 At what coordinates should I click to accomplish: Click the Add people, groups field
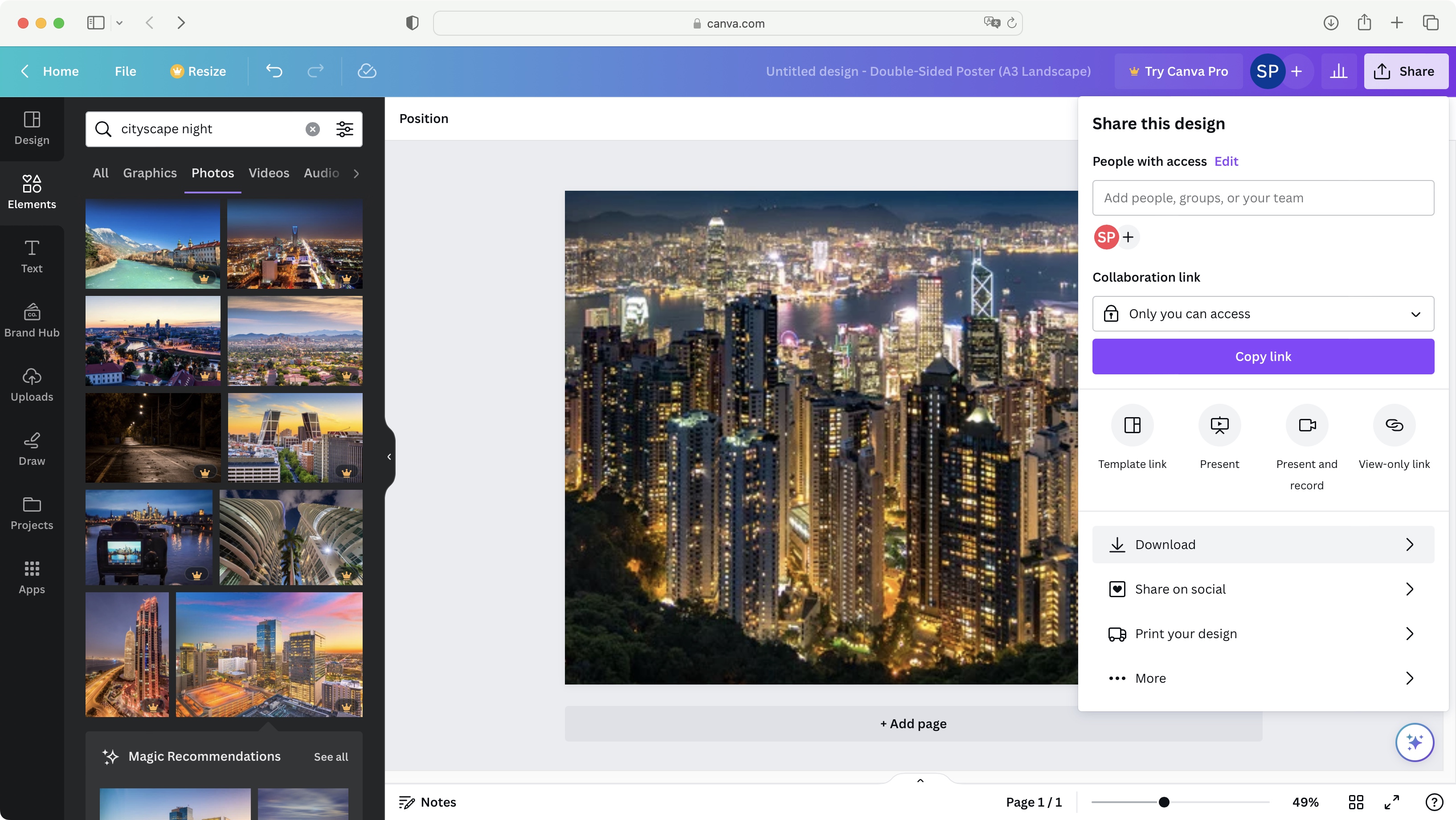[1263, 197]
